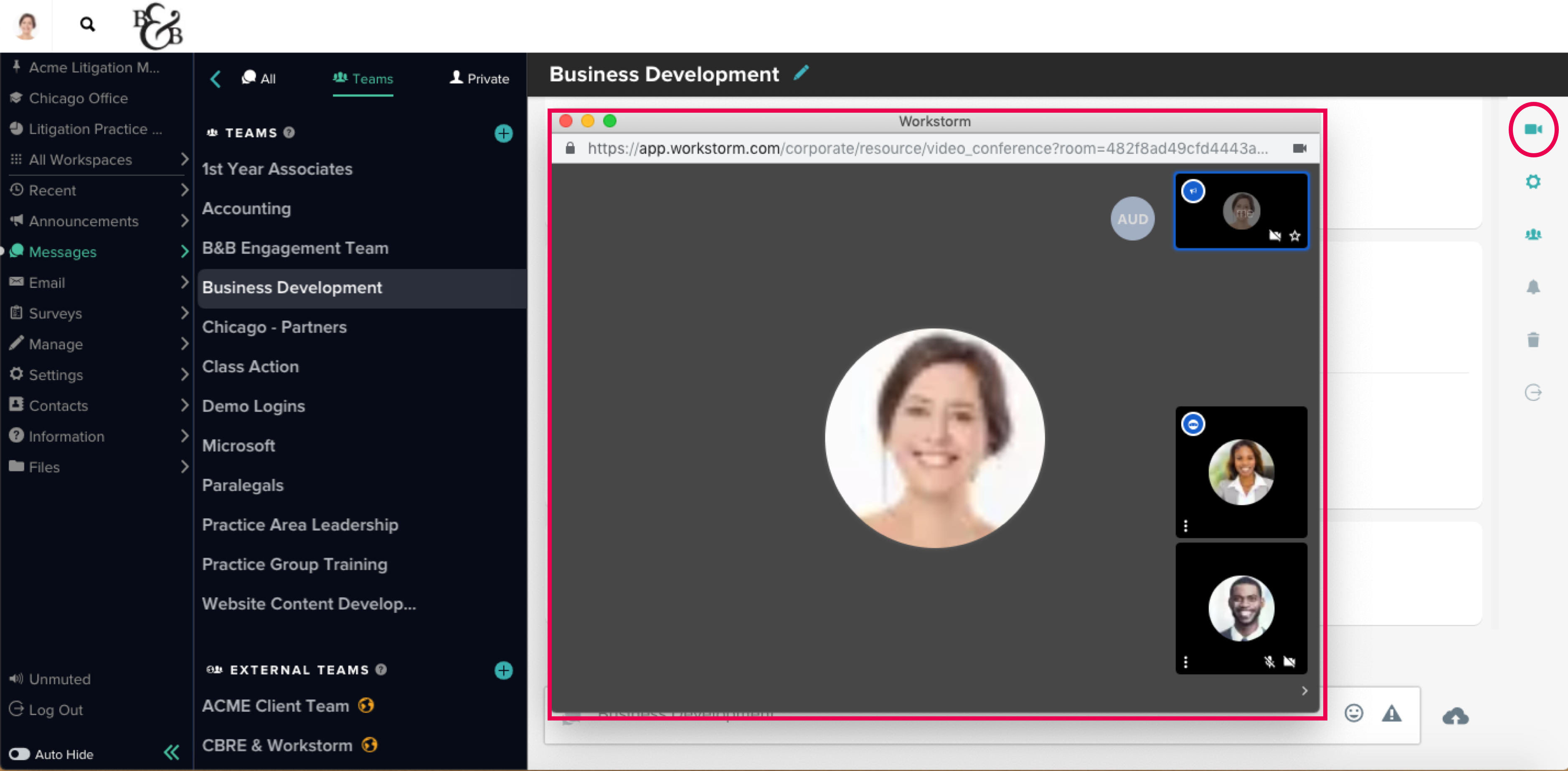This screenshot has height=771, width=1568.
Task: Collapse video thumbnails with right arrow
Action: pyautogui.click(x=1304, y=690)
